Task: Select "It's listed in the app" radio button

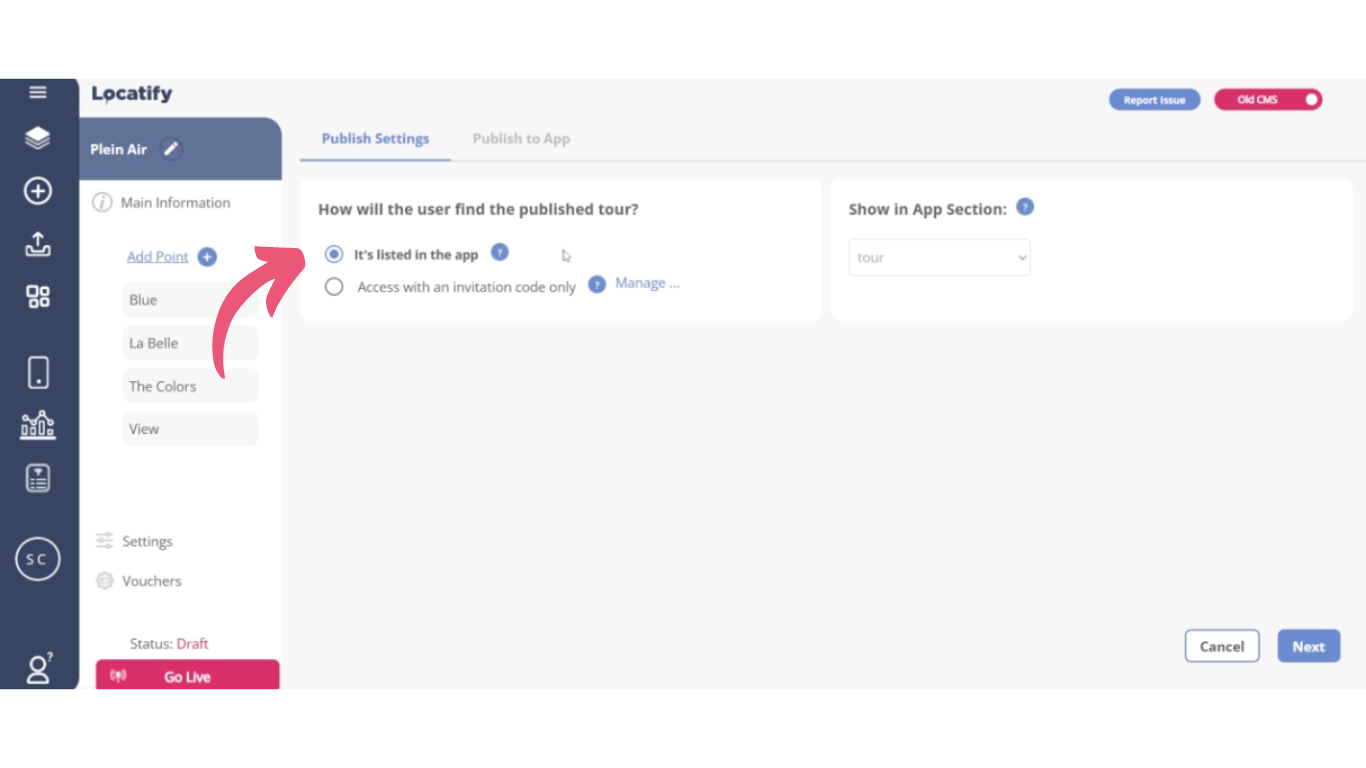Action: [x=334, y=255]
